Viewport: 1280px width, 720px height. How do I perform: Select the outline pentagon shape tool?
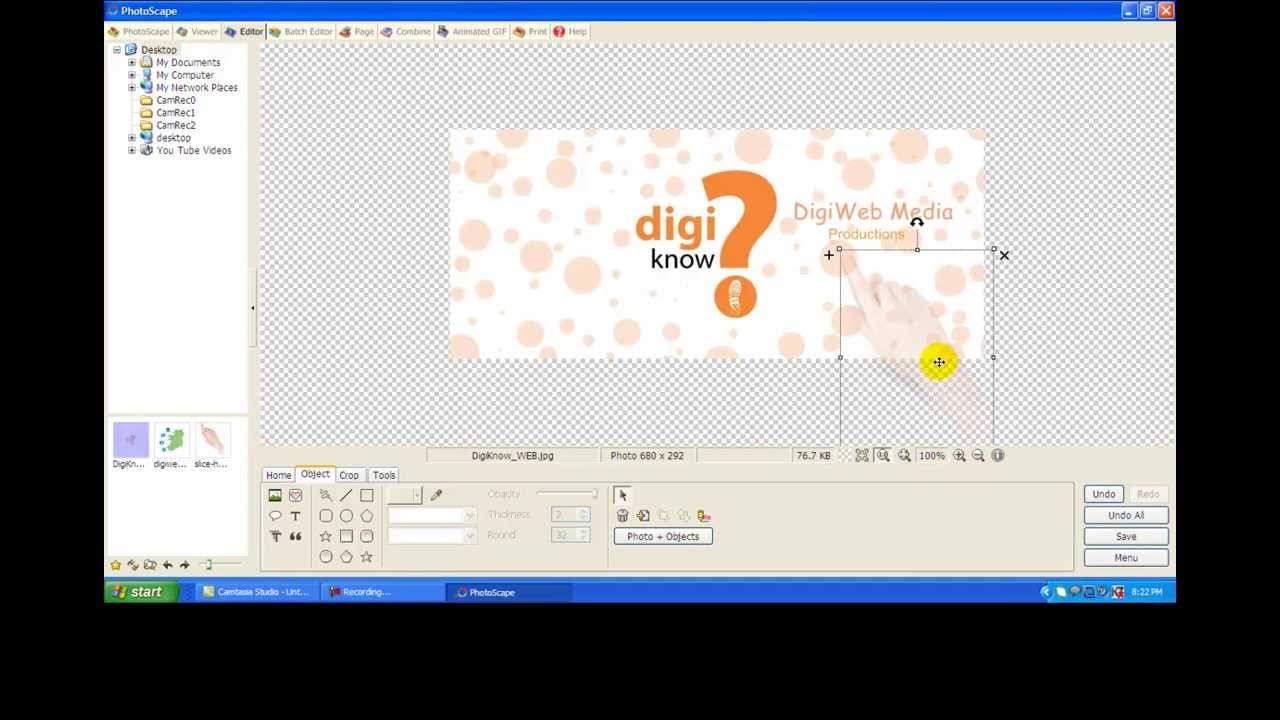(367, 516)
